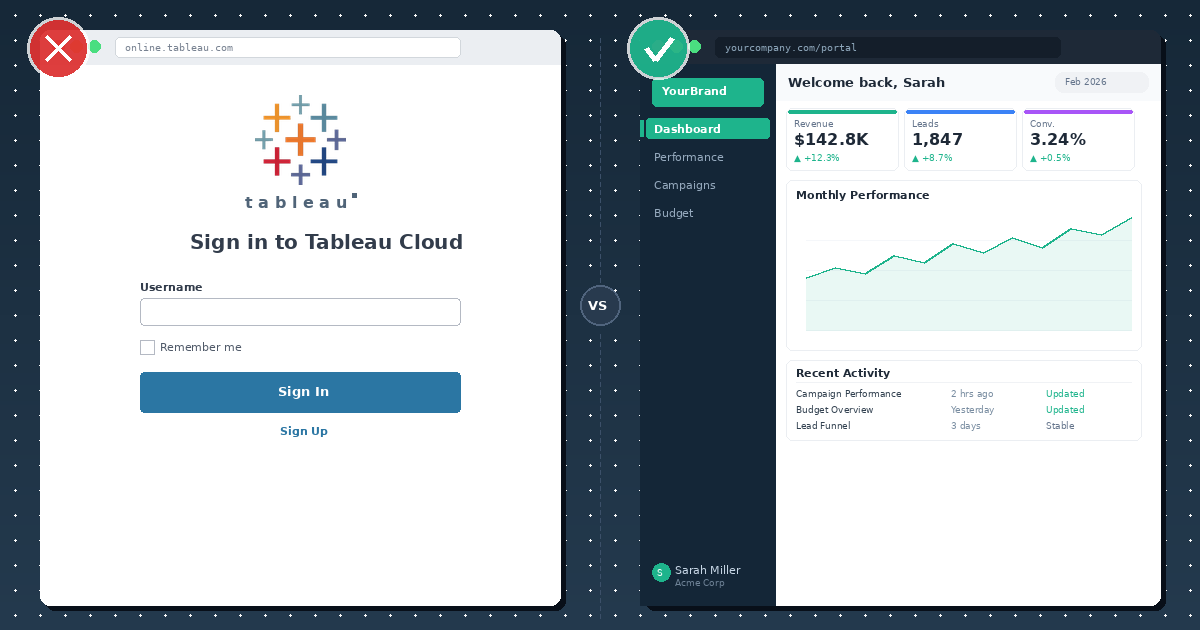This screenshot has height=630, width=1200.
Task: Click the Updated status for Campaign Performance
Action: click(1065, 394)
